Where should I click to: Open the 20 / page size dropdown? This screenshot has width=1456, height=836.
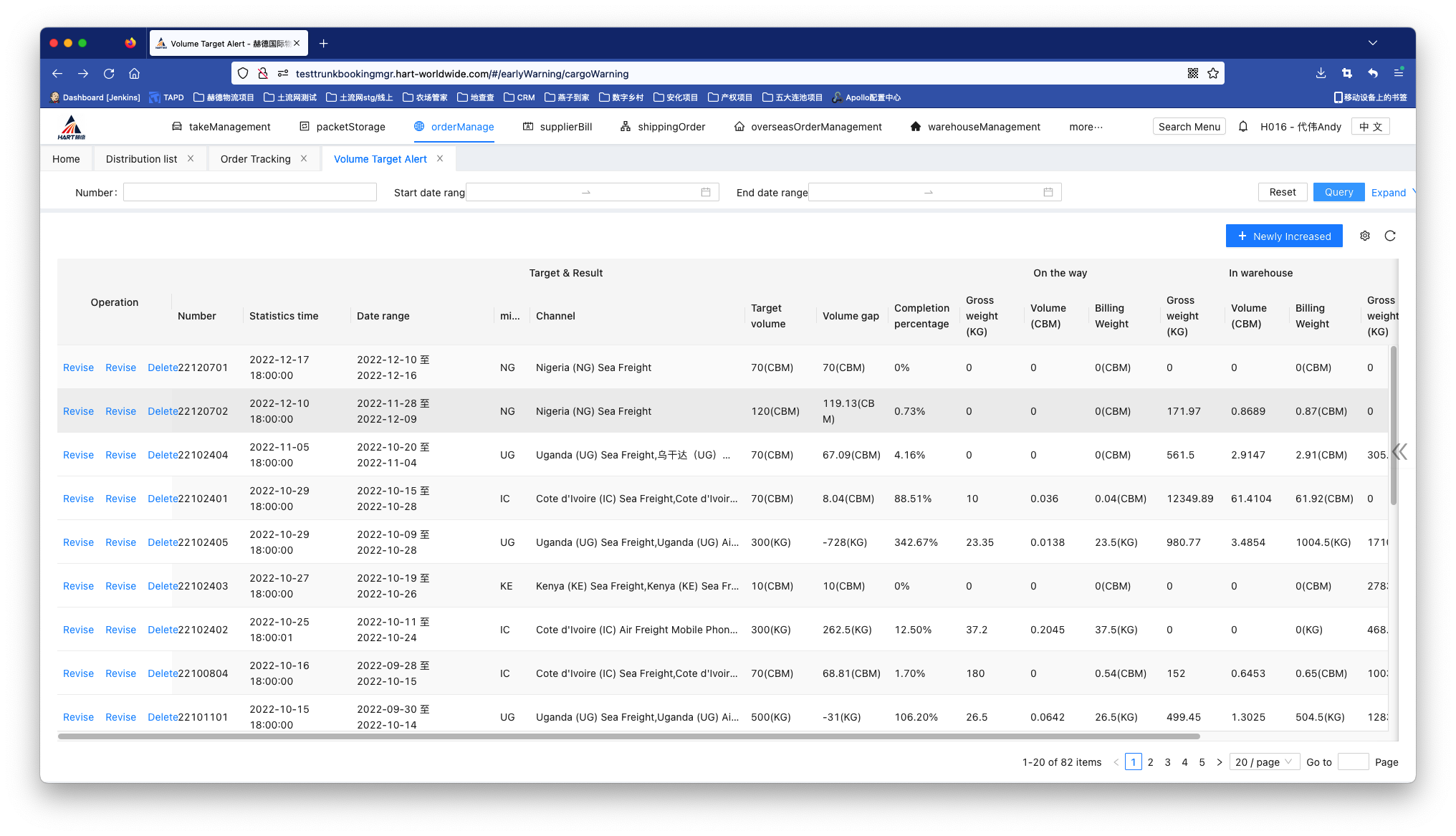click(1264, 761)
